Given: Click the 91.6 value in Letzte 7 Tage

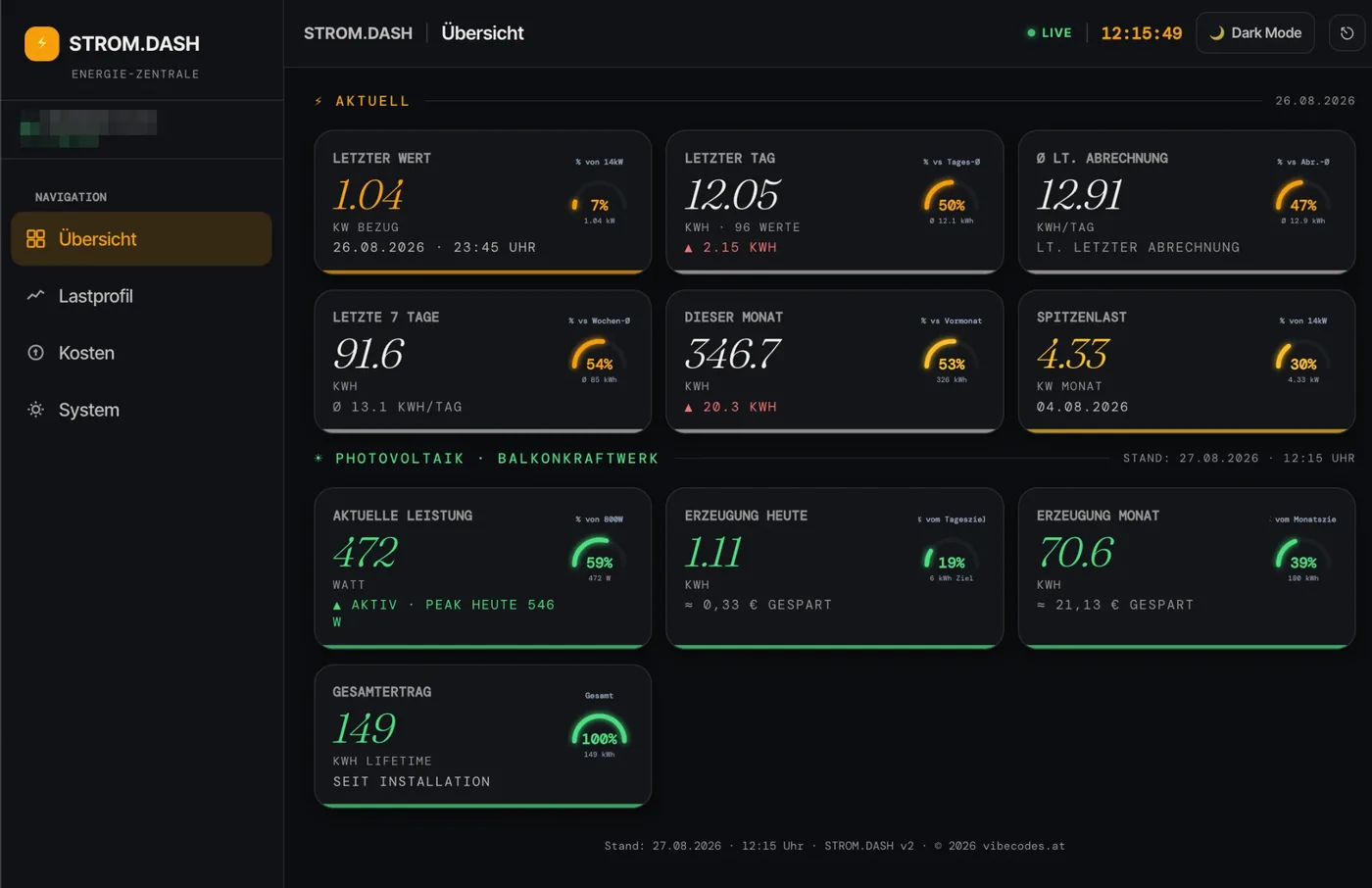Looking at the screenshot, I should (368, 354).
